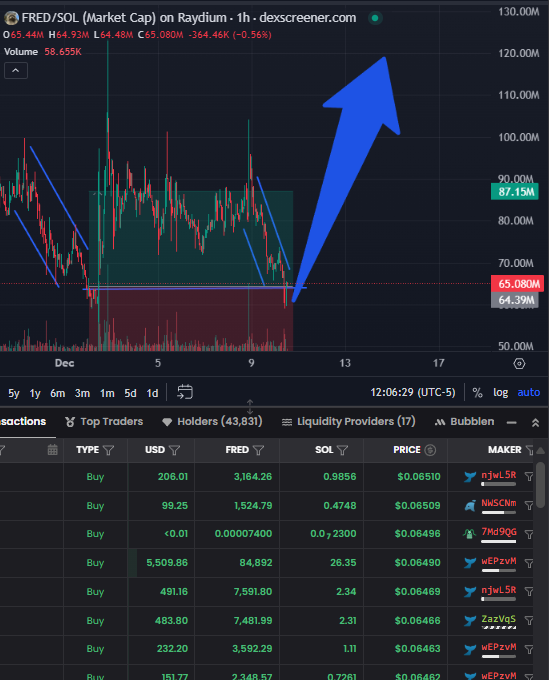Open maker njwL5R on 491.16 row
Viewport: 549px width, 680px height.
pyautogui.click(x=499, y=590)
